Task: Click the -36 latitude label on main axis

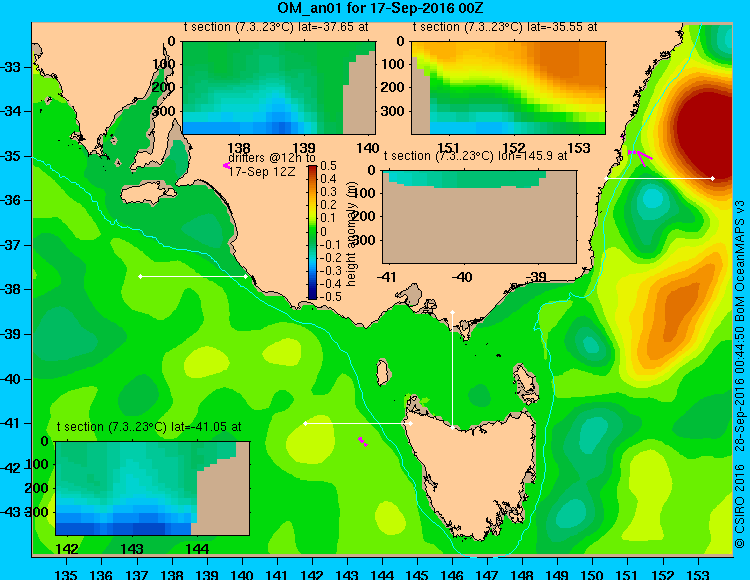Action: [x=11, y=200]
